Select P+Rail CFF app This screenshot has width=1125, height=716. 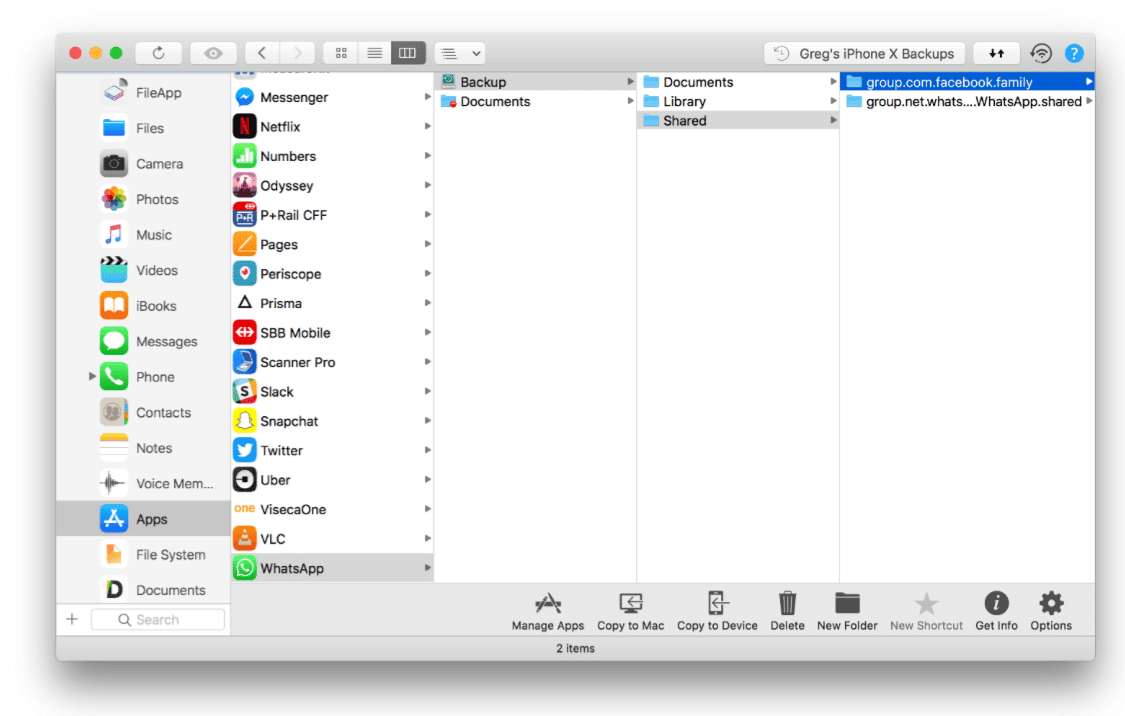tap(332, 215)
